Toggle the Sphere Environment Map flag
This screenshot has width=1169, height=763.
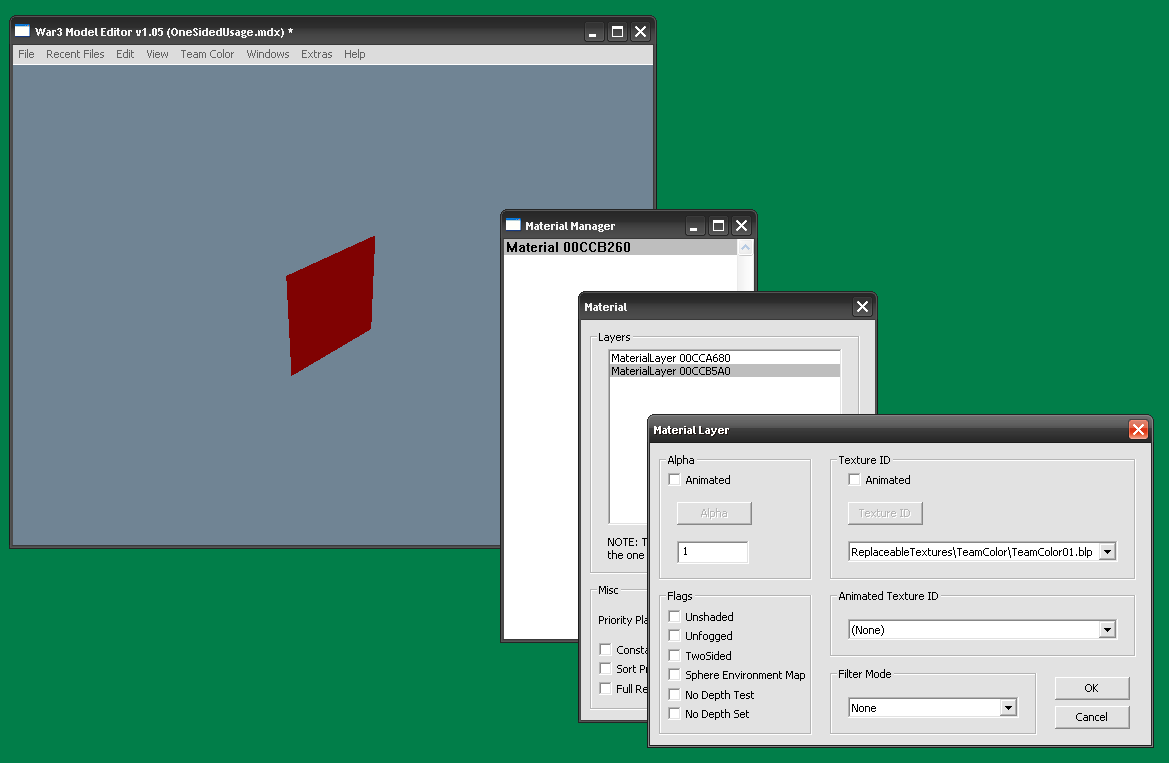coord(675,675)
